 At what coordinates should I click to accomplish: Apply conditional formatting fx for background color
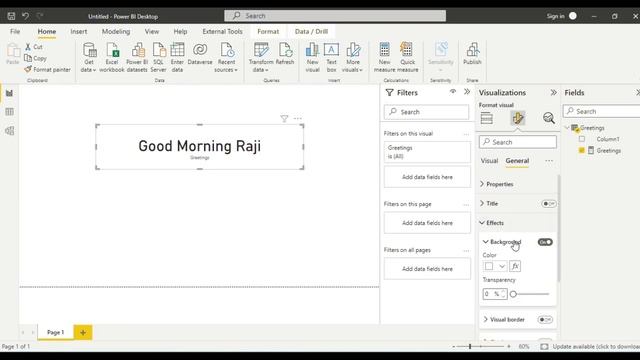coord(515,267)
